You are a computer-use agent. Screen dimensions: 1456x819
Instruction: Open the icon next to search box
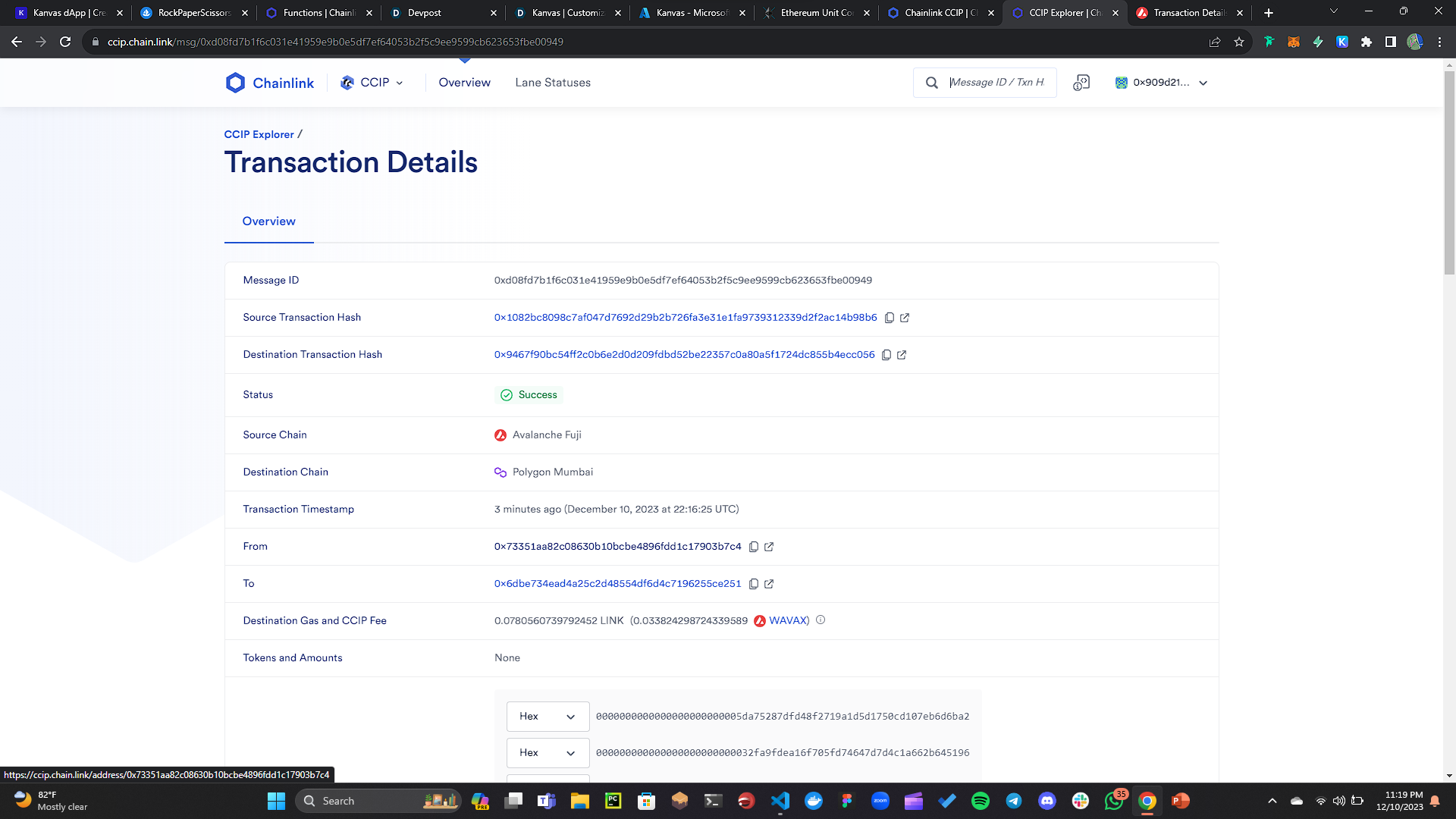(x=1081, y=83)
